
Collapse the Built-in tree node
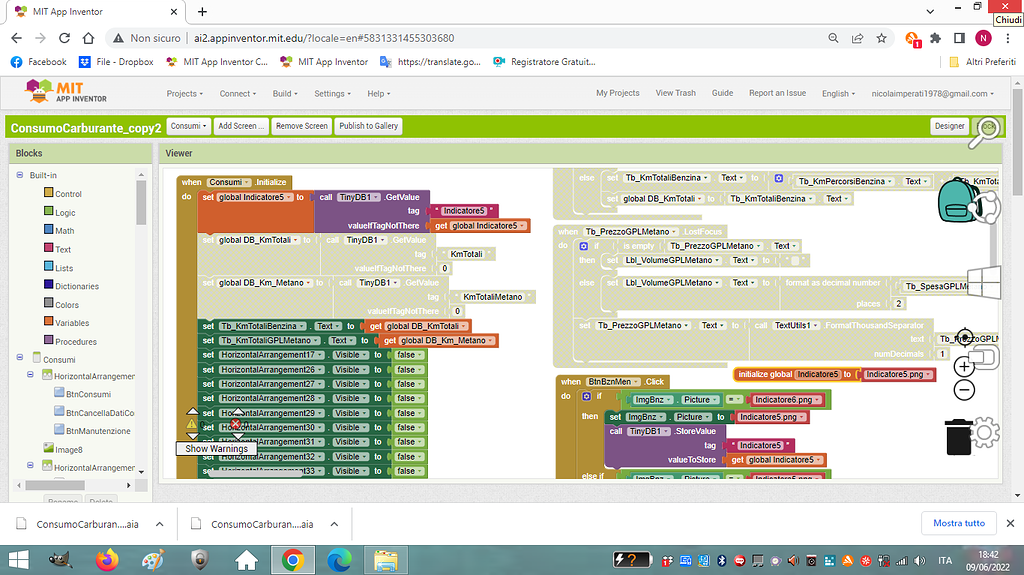19,175
